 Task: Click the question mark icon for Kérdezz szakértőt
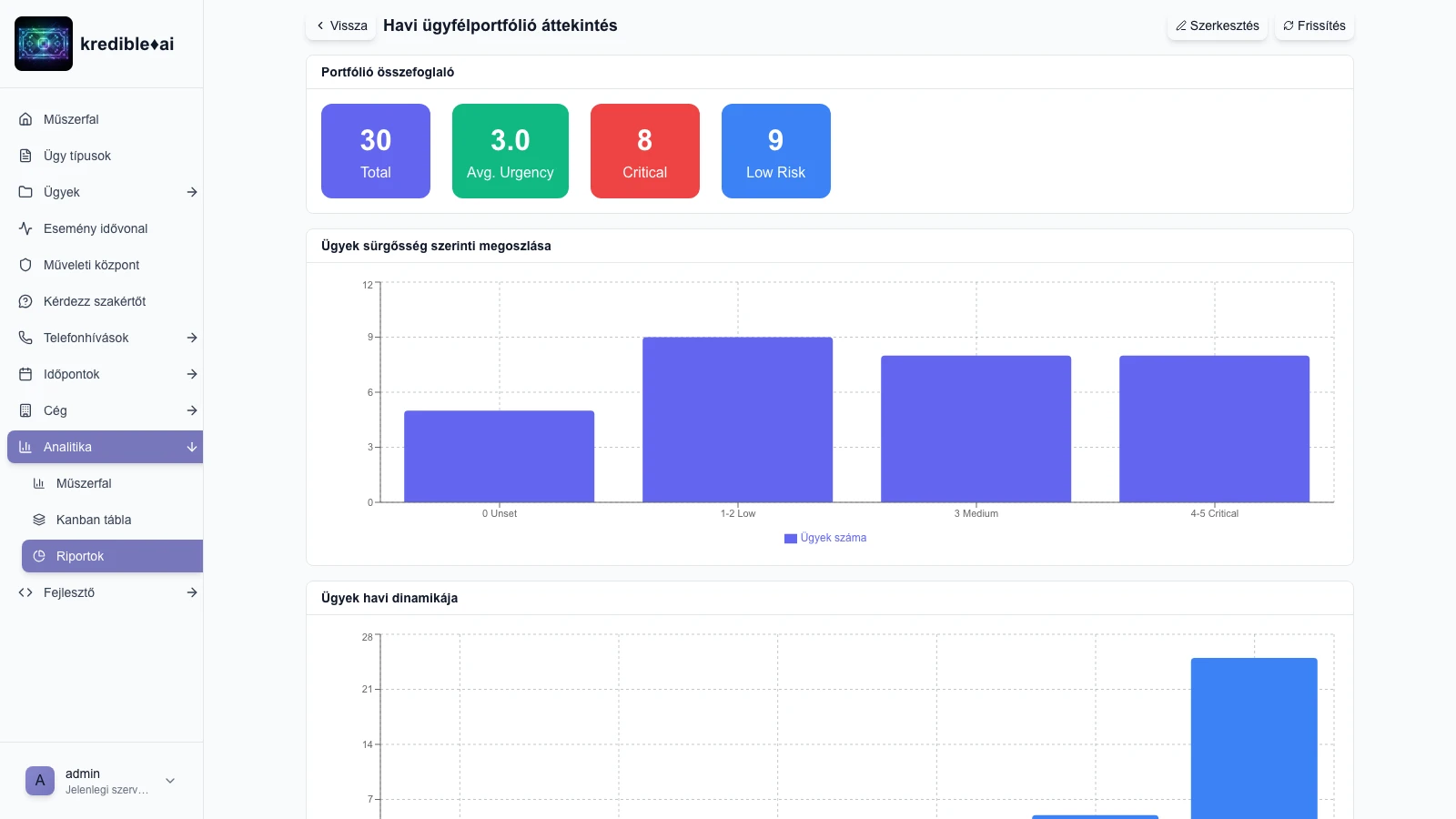pyautogui.click(x=25, y=301)
